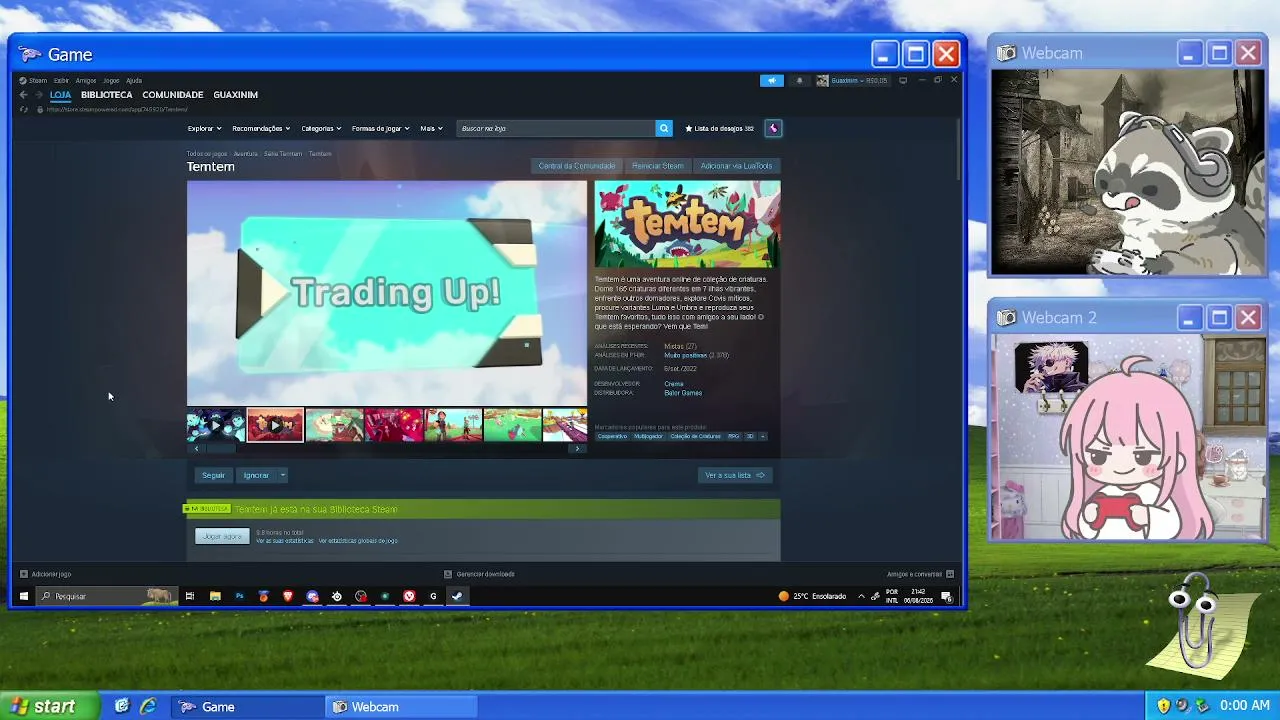Show hidden icons in the inner system tray
Viewport: 1280px width, 720px height.
click(861, 596)
